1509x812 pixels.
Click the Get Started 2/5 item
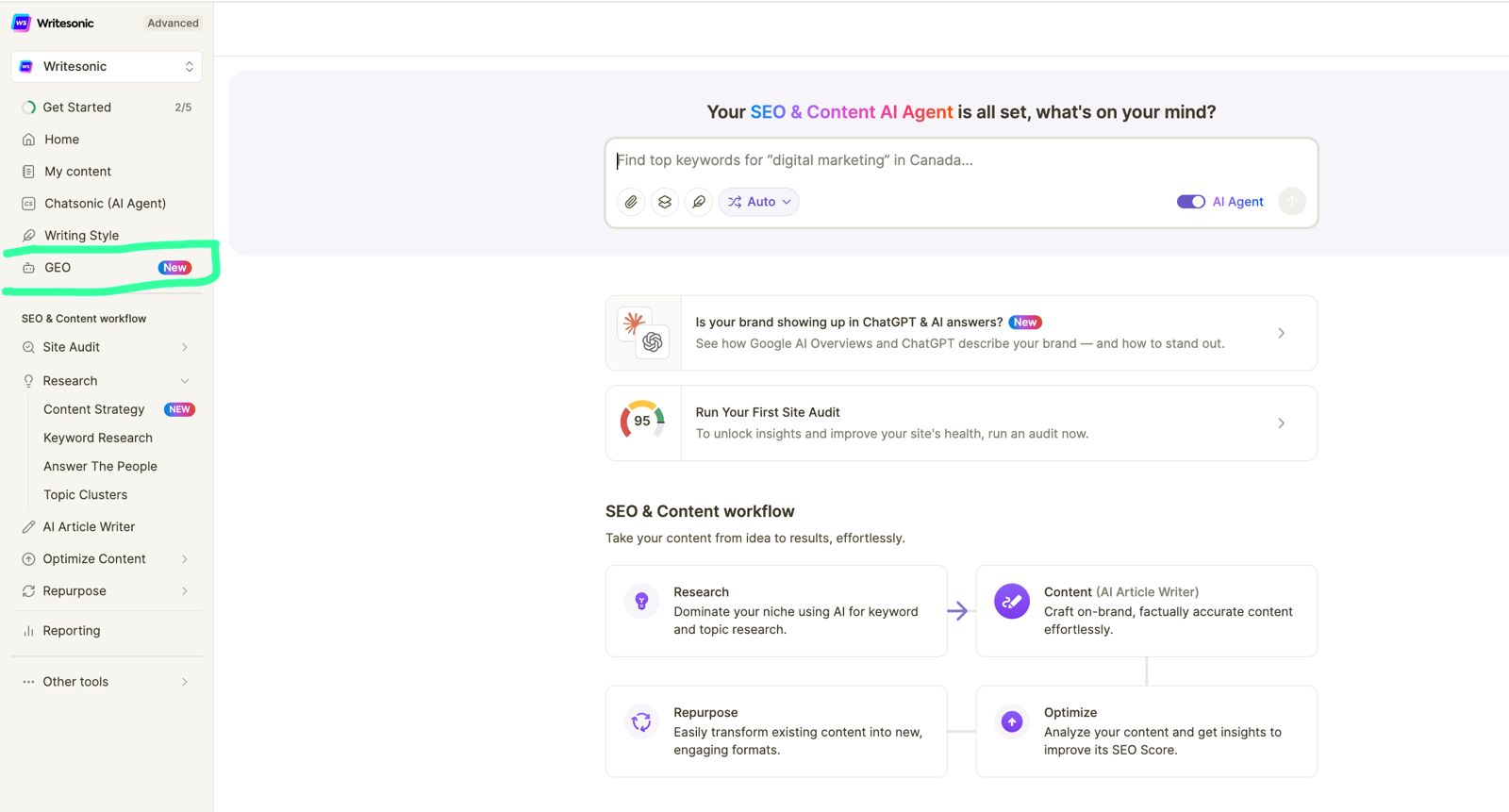coord(107,108)
